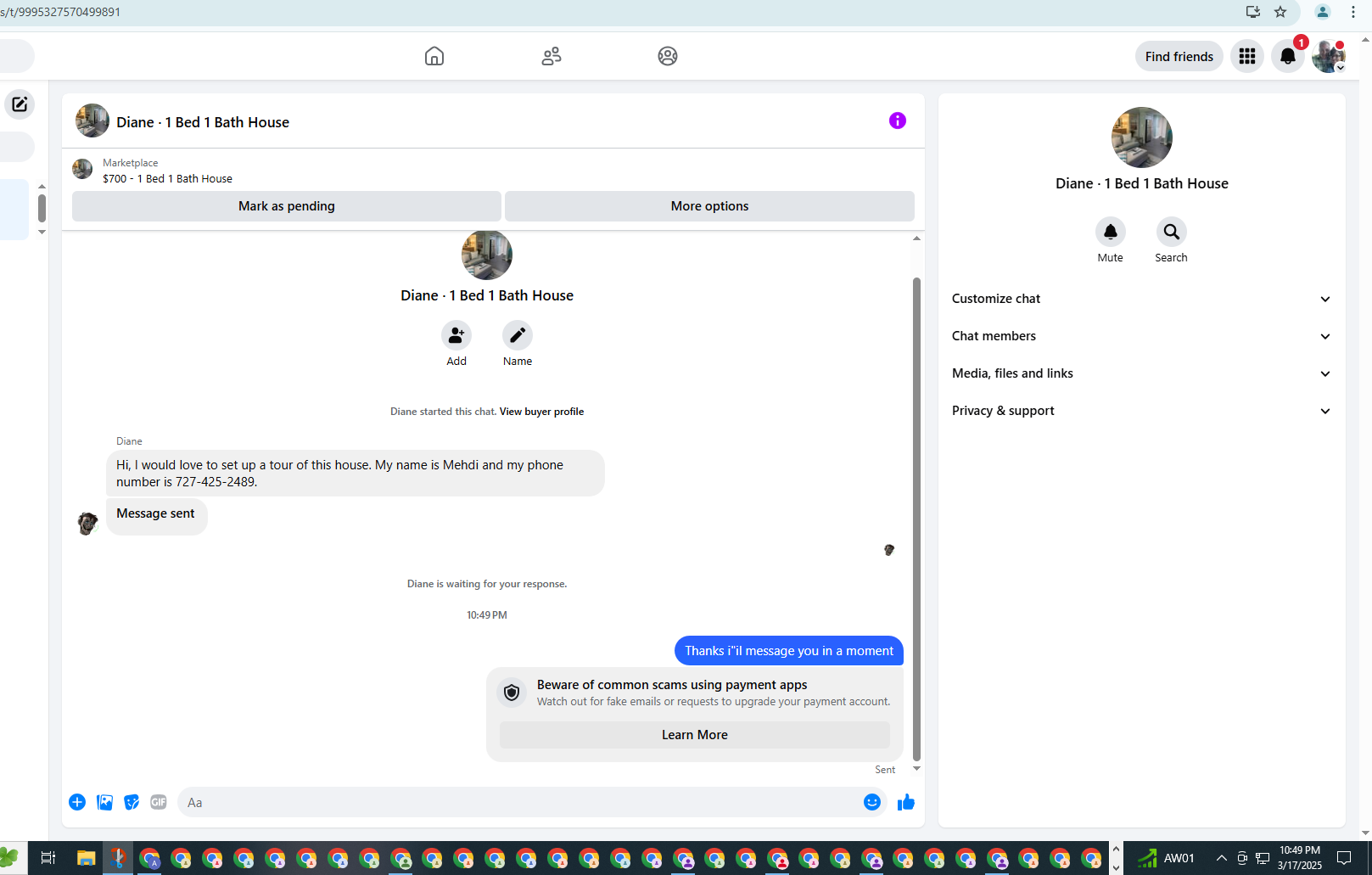Expand the Chat members section
Viewport: 1372px width, 875px height.
tap(1141, 336)
